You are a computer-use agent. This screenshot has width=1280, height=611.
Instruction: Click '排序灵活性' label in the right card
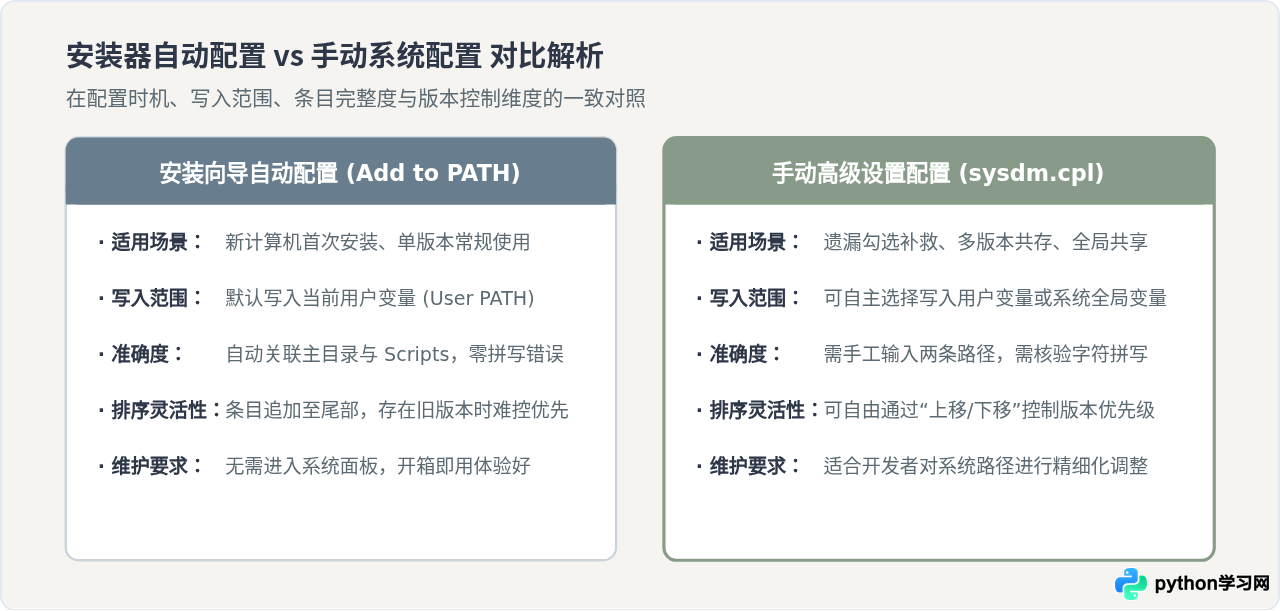click(757, 410)
